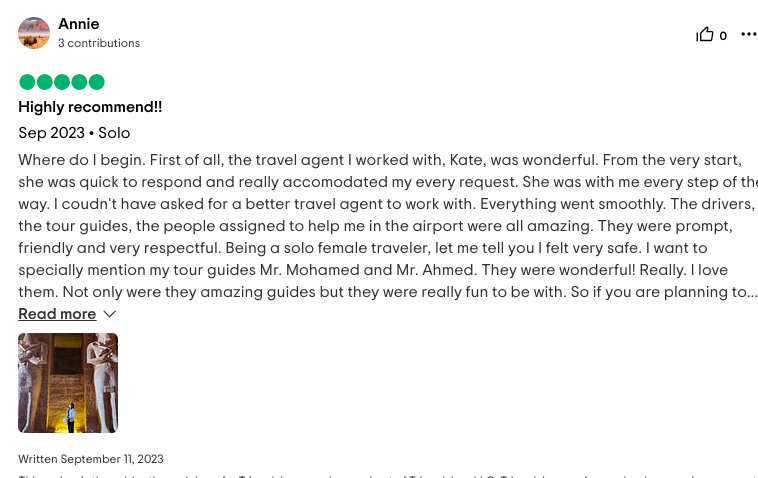Viewport: 758px width, 478px height.
Task: Click the Read more link
Action: pos(57,314)
